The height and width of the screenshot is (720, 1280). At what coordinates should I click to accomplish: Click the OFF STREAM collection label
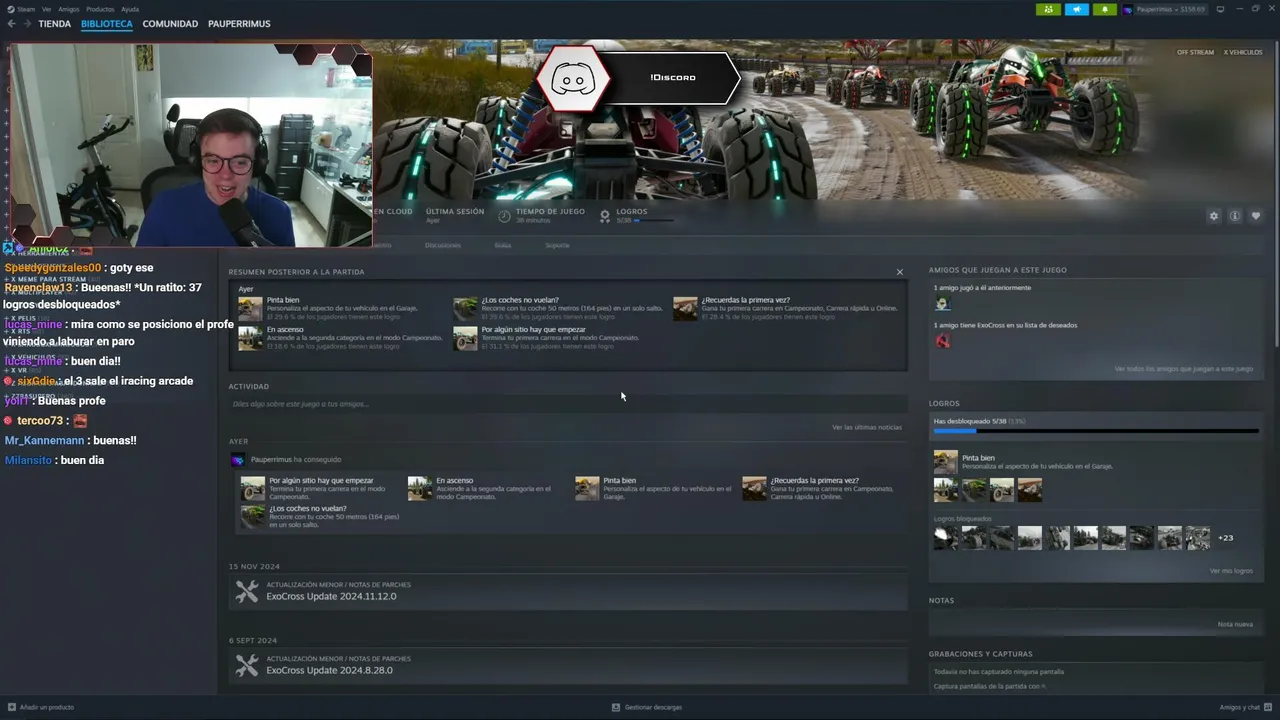point(1195,52)
